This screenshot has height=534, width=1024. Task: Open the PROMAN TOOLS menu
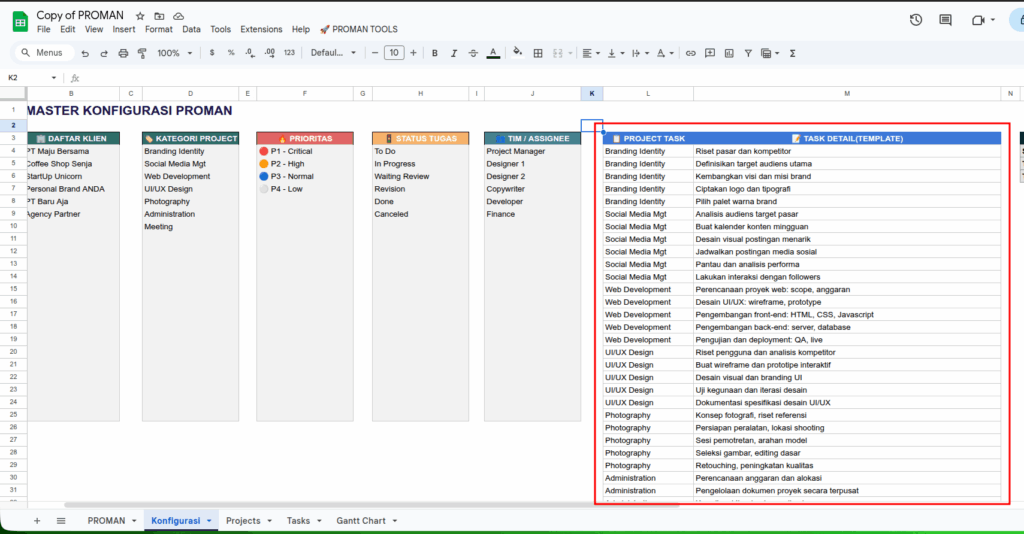(358, 30)
